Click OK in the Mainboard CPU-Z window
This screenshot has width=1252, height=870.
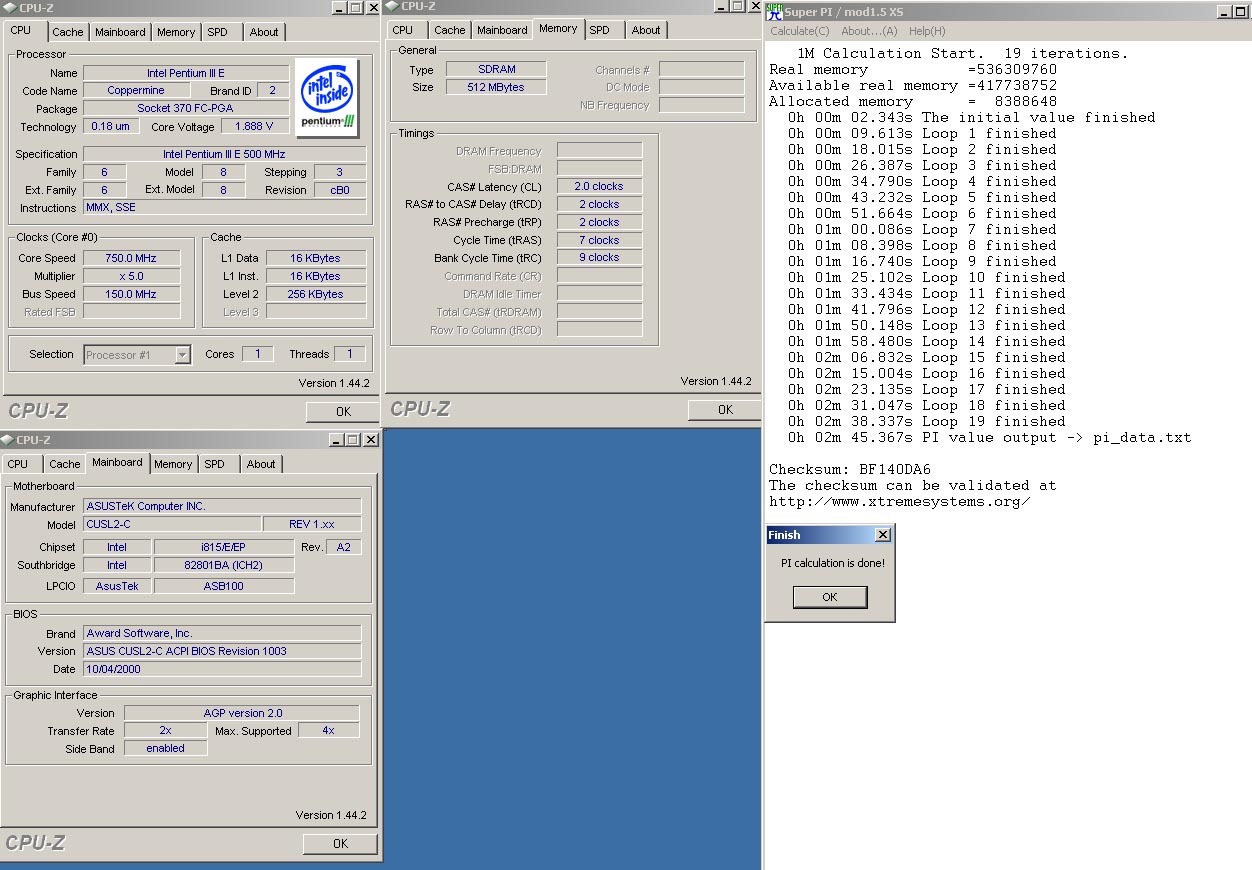tap(340, 844)
